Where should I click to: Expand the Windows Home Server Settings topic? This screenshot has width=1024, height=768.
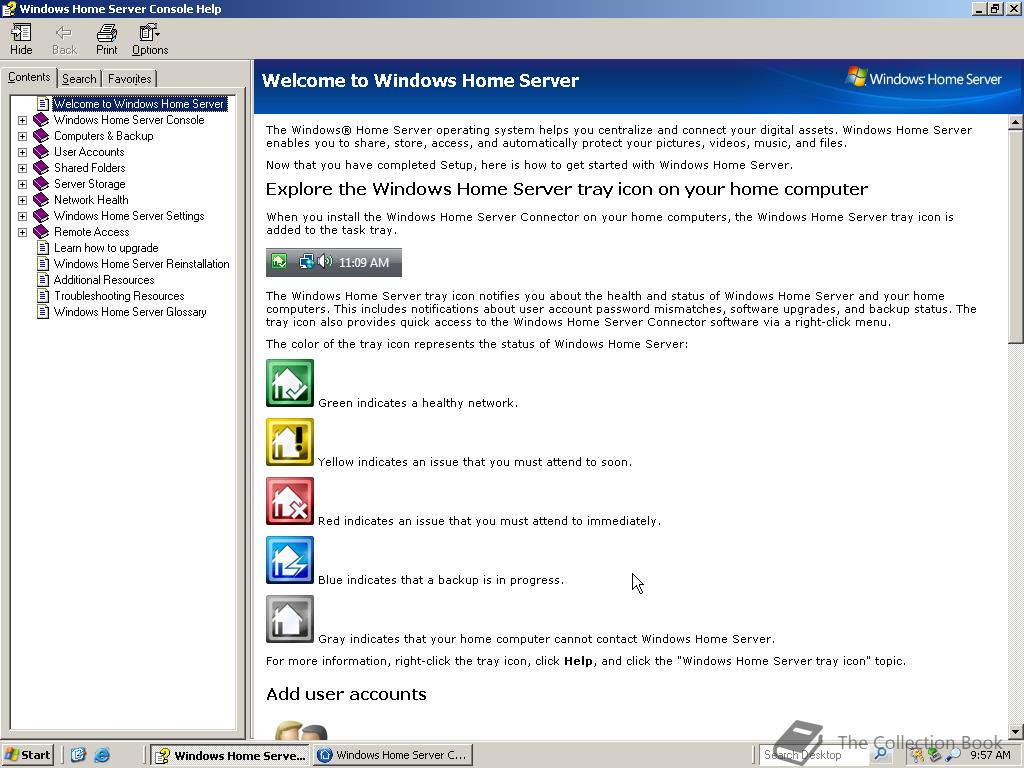point(22,216)
